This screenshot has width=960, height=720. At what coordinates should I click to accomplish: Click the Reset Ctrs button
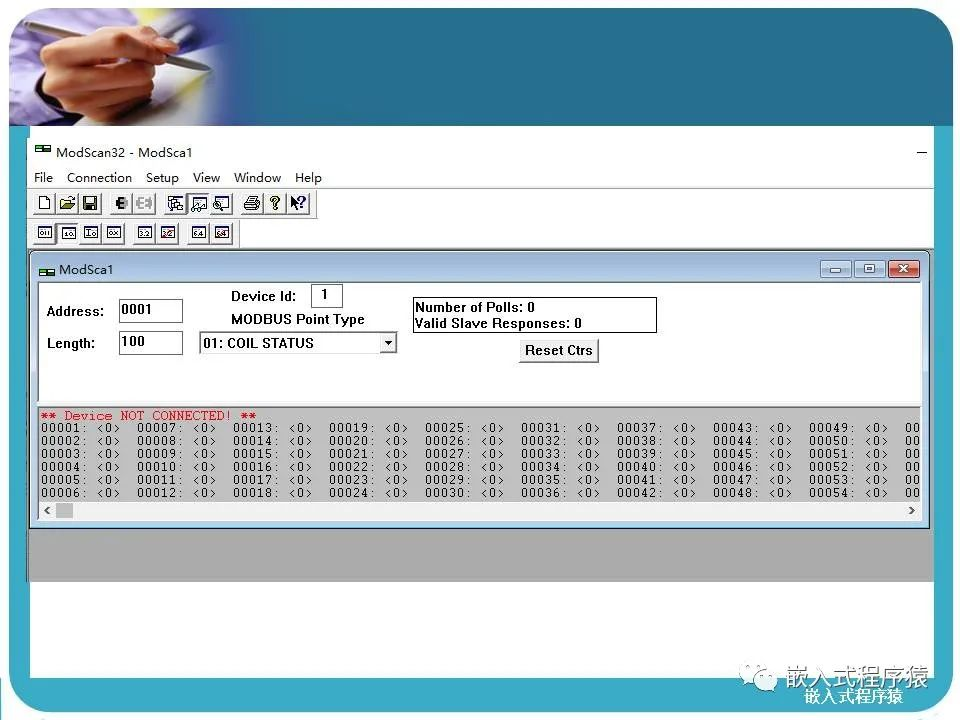(558, 351)
